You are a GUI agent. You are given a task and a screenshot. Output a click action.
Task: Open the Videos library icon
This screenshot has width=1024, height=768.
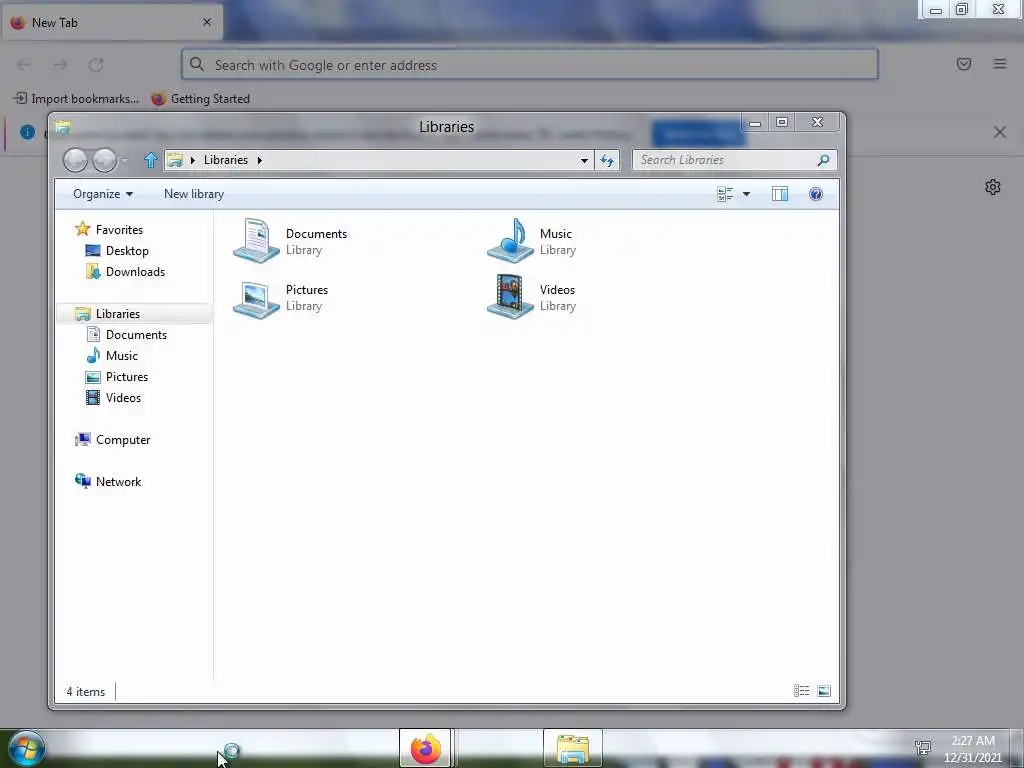point(510,297)
